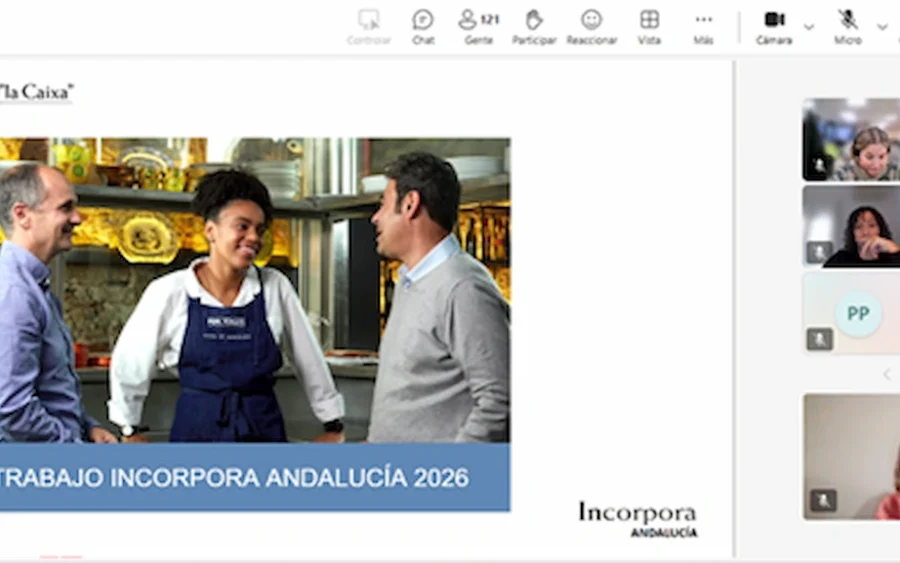Select the second participant video tile
The height and width of the screenshot is (563, 900).
pos(852,226)
